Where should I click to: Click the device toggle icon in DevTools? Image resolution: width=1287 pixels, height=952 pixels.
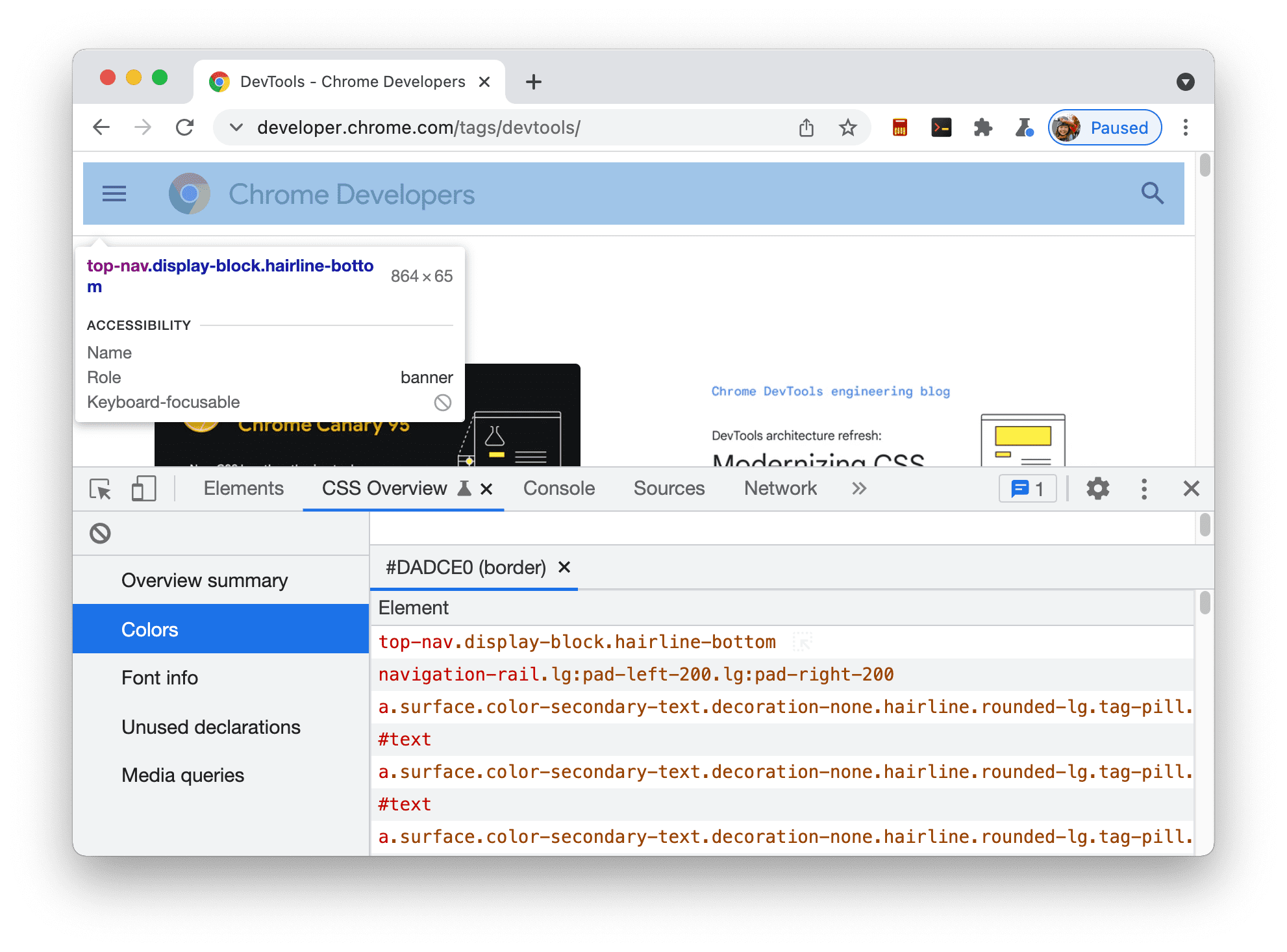[x=143, y=489]
